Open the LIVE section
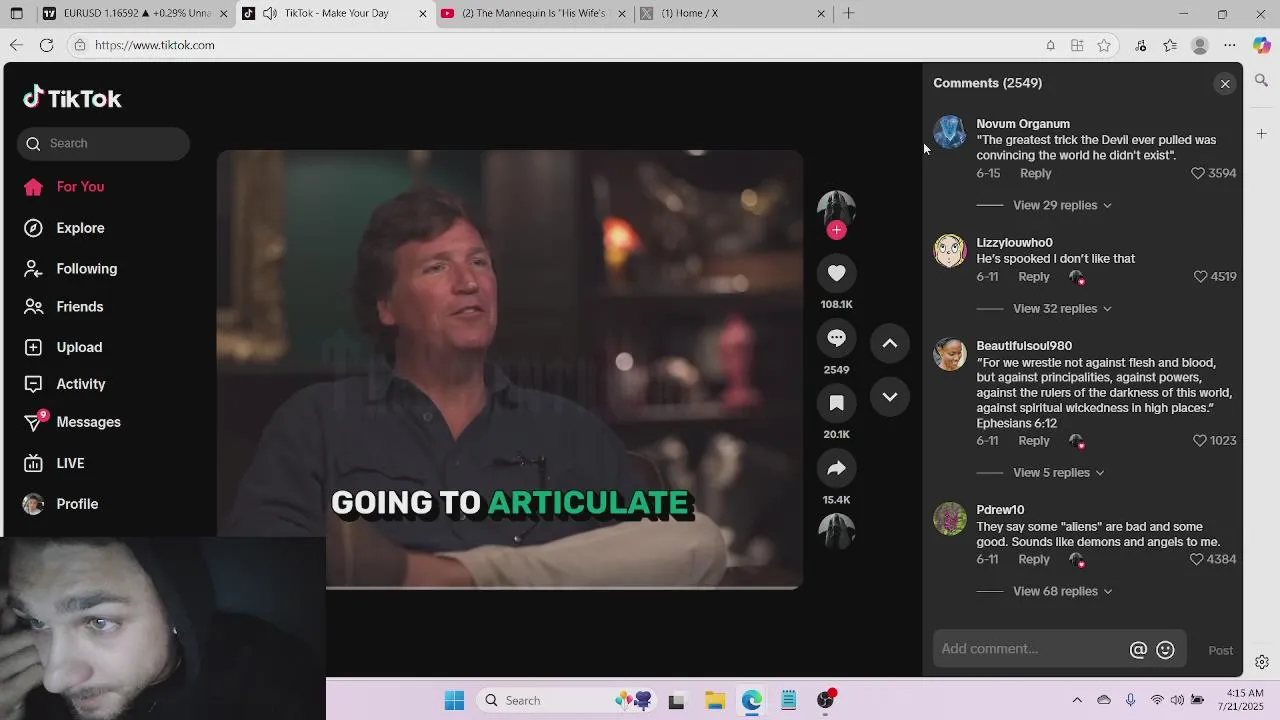The height and width of the screenshot is (720, 1280). pyautogui.click(x=70, y=463)
